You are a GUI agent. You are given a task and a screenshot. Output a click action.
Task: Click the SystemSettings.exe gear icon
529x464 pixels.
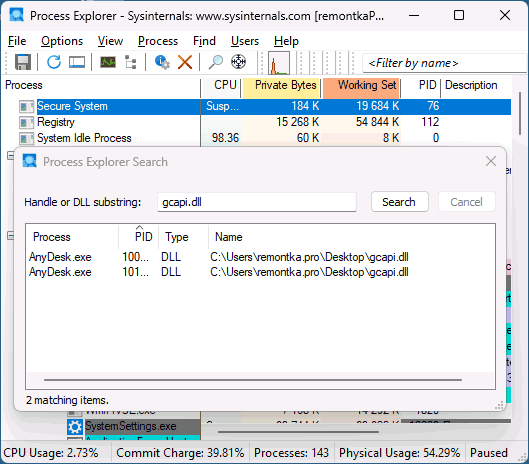(75, 427)
